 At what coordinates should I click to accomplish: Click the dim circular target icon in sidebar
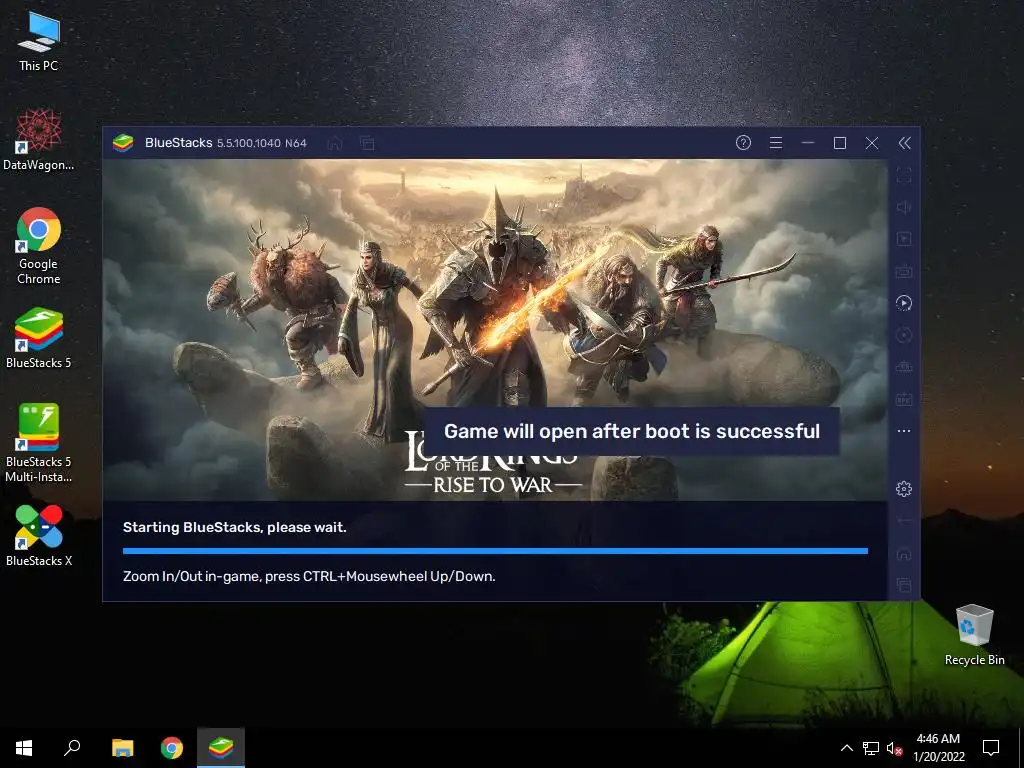[x=904, y=335]
